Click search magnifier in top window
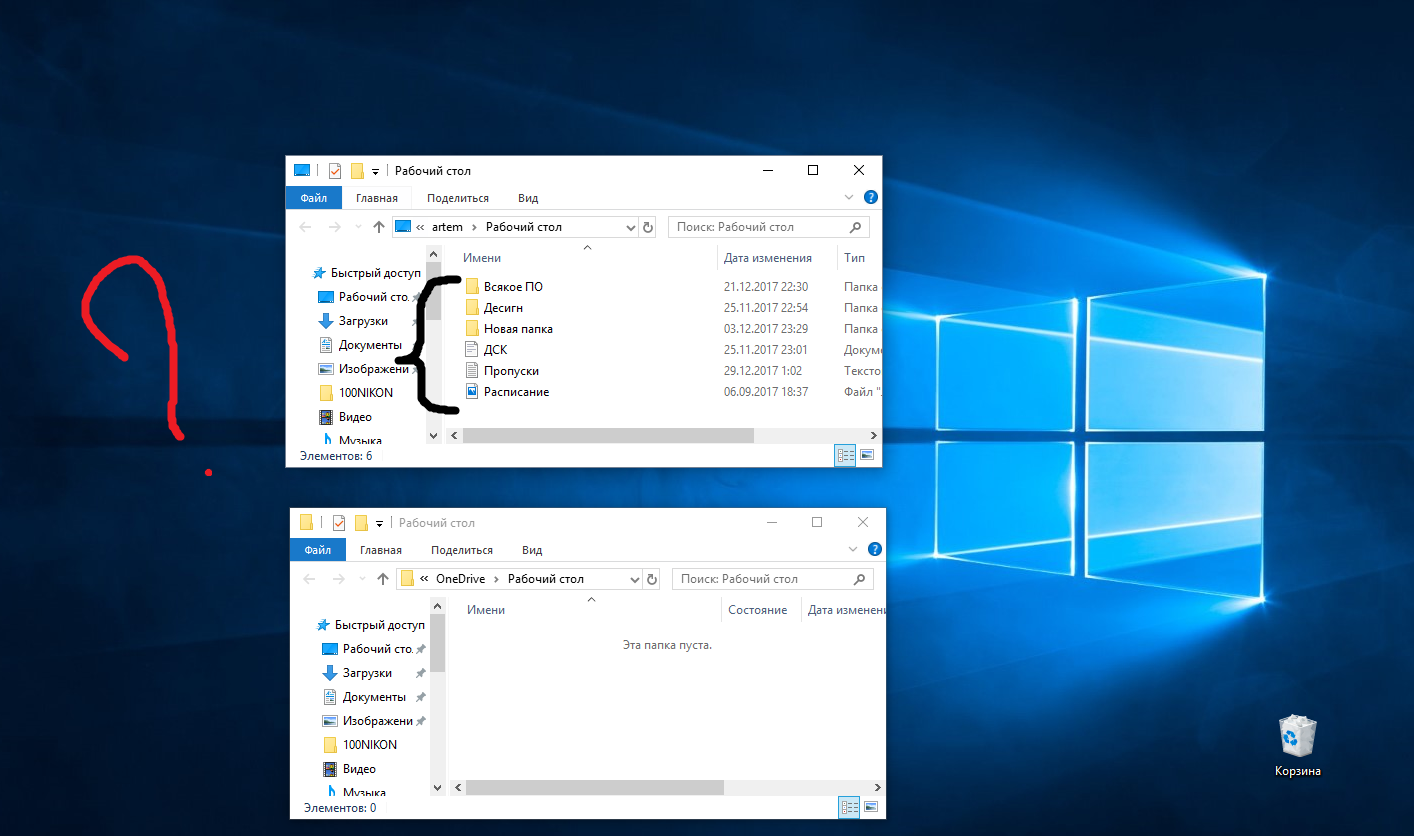 pyautogui.click(x=856, y=227)
